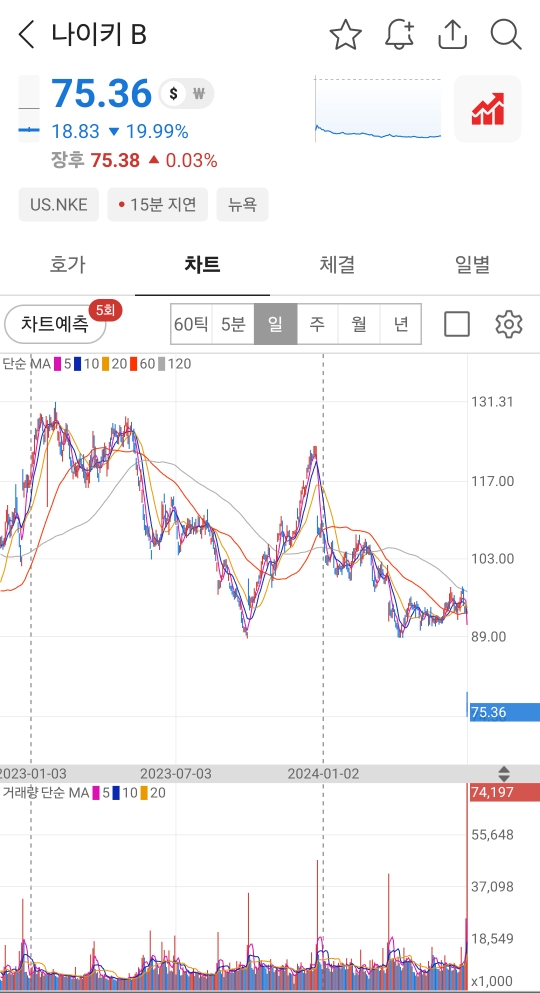Tap the 74,197 volume marker label
The height and width of the screenshot is (993, 540).
tap(504, 792)
